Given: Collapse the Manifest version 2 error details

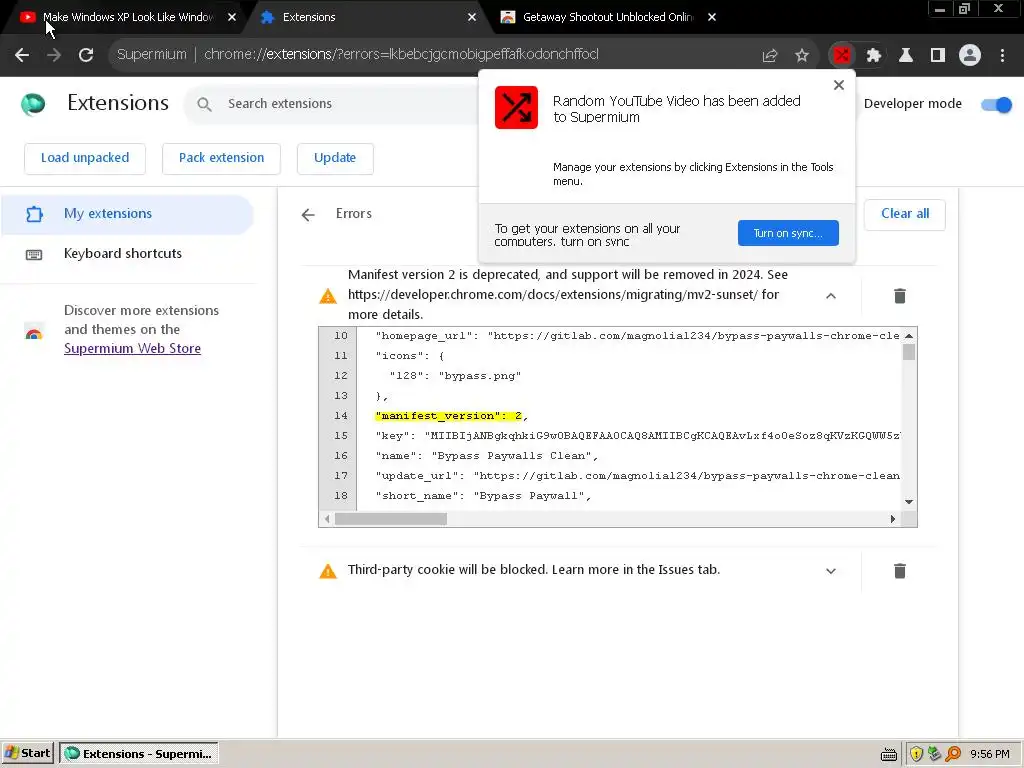Looking at the screenshot, I should 831,296.
